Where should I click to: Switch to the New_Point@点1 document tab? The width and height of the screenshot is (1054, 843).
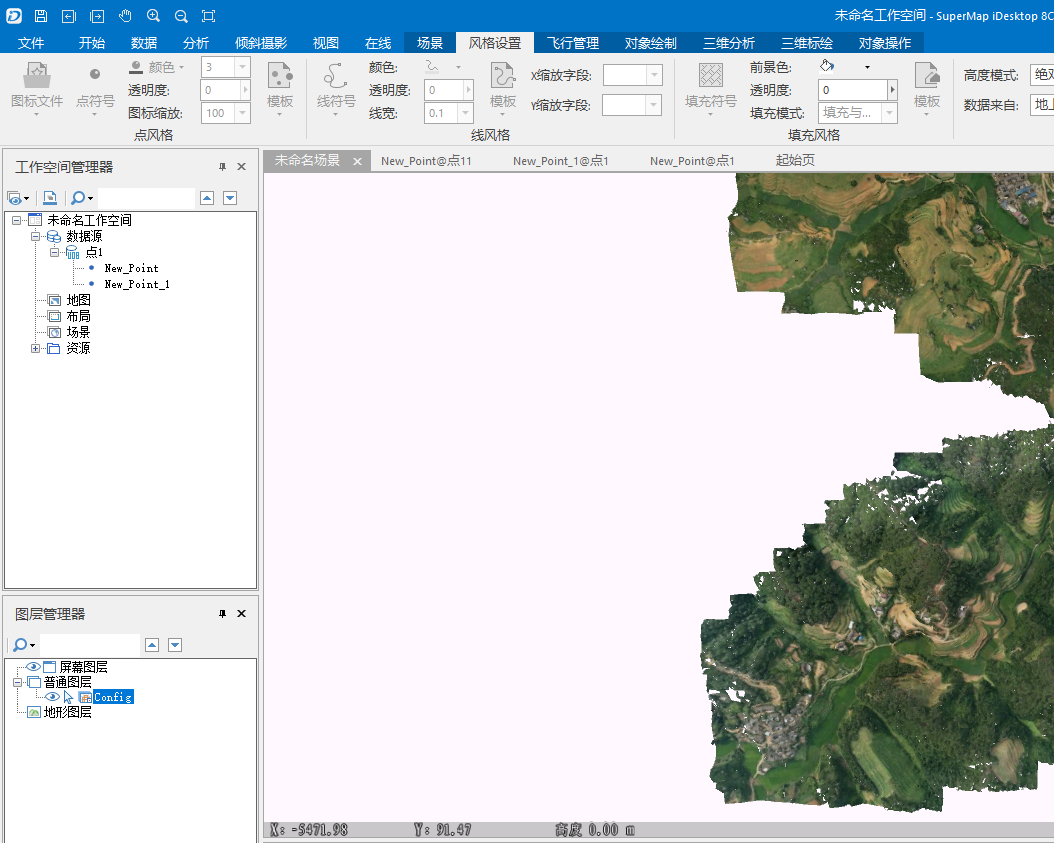691,161
